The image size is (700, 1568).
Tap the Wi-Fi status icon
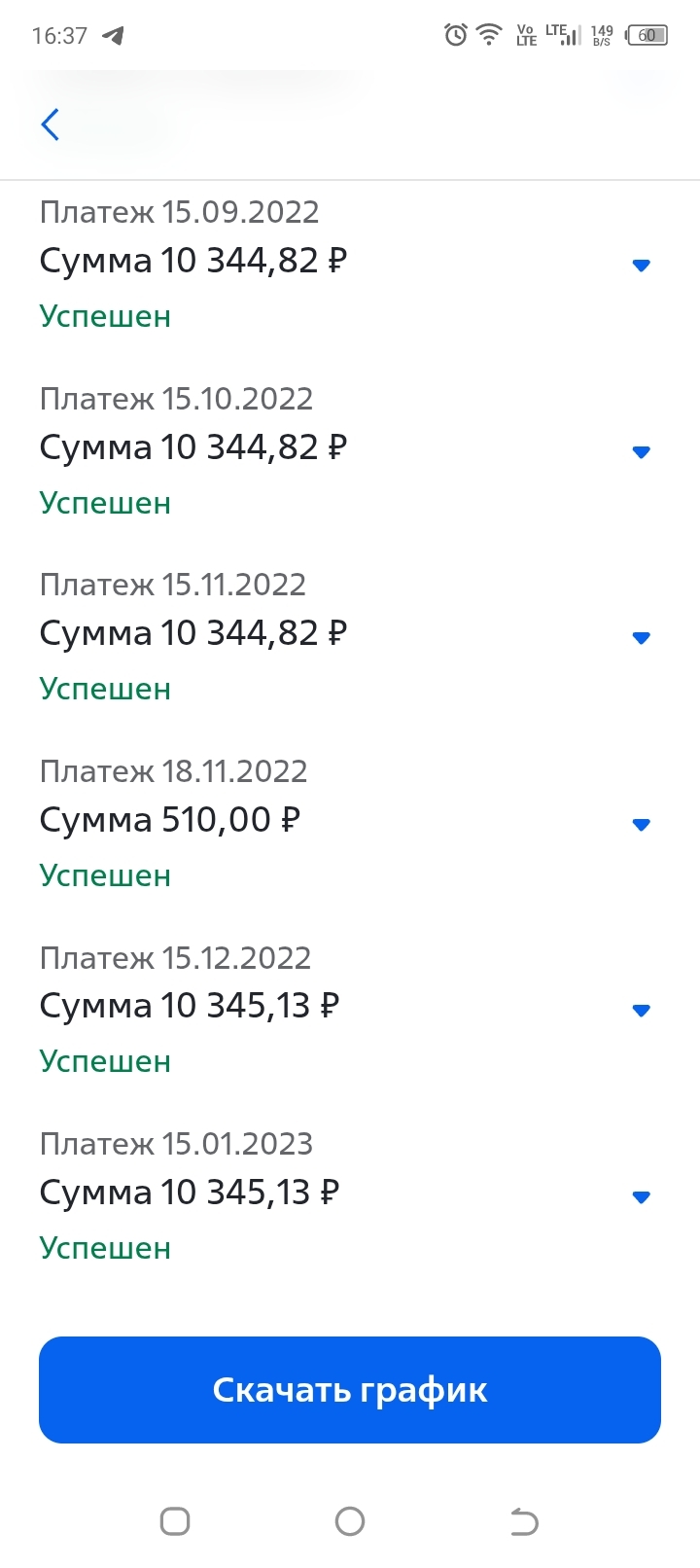coord(489,36)
